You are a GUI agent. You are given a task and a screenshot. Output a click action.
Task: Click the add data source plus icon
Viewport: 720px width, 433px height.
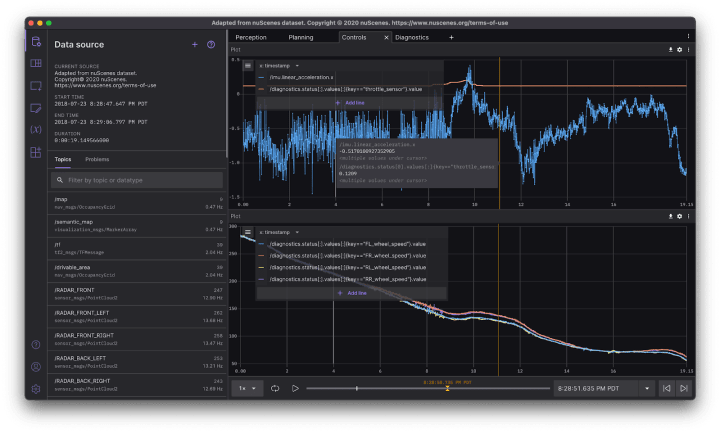point(194,45)
